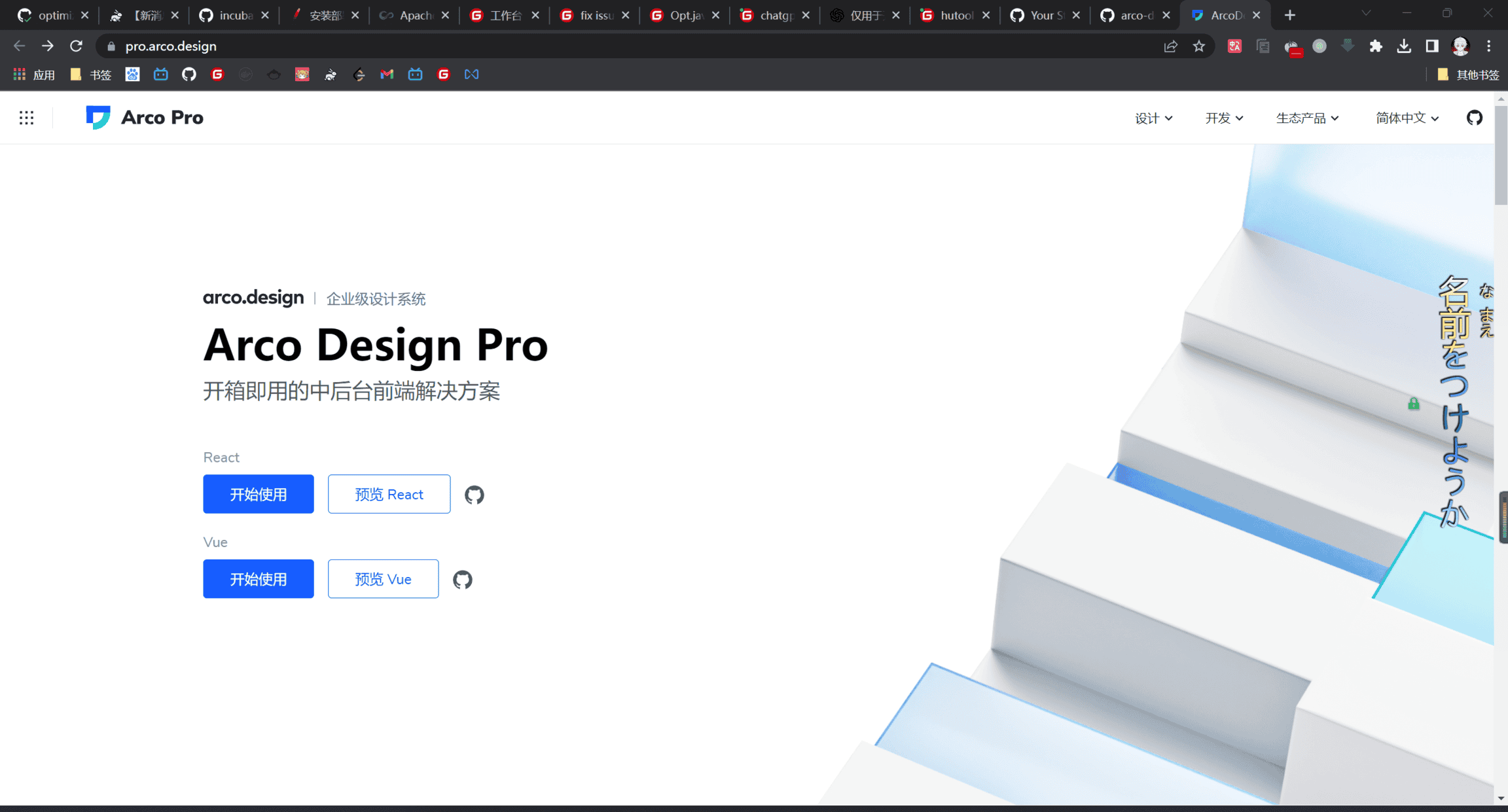
Task: Open the Vue GitHub repository icon
Action: coord(463,580)
